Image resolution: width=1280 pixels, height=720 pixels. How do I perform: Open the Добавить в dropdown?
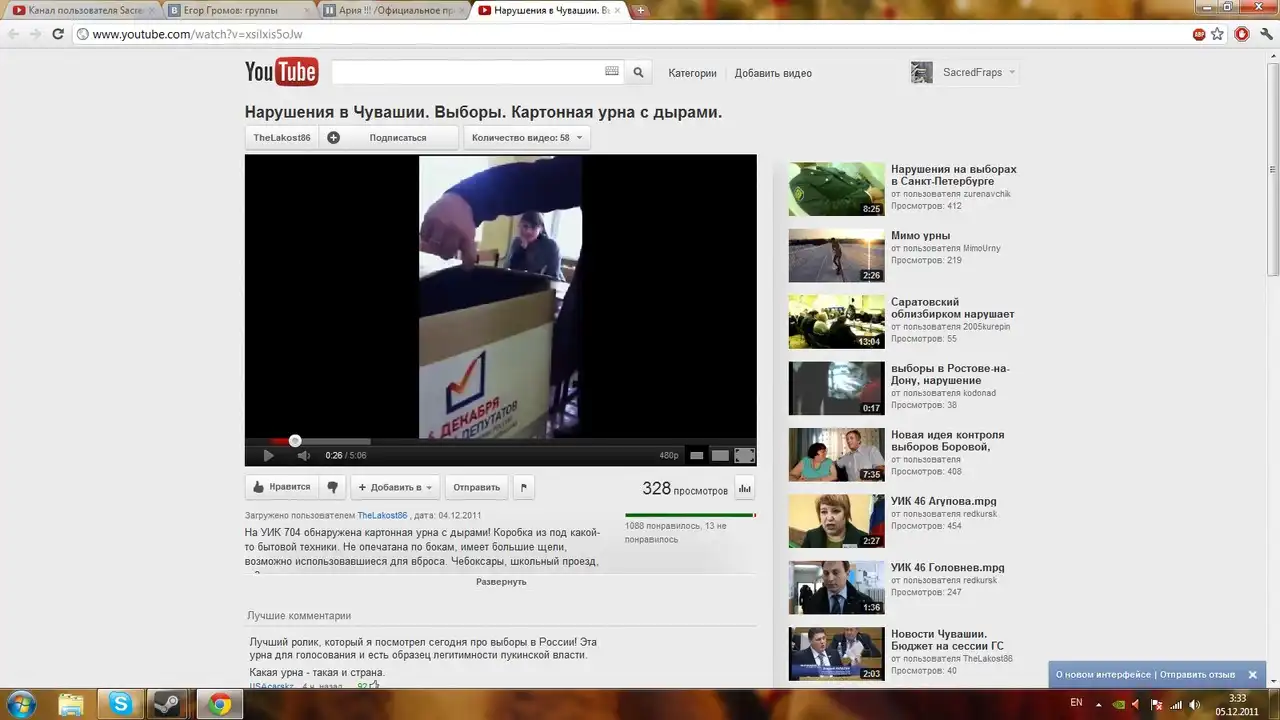pyautogui.click(x=396, y=487)
